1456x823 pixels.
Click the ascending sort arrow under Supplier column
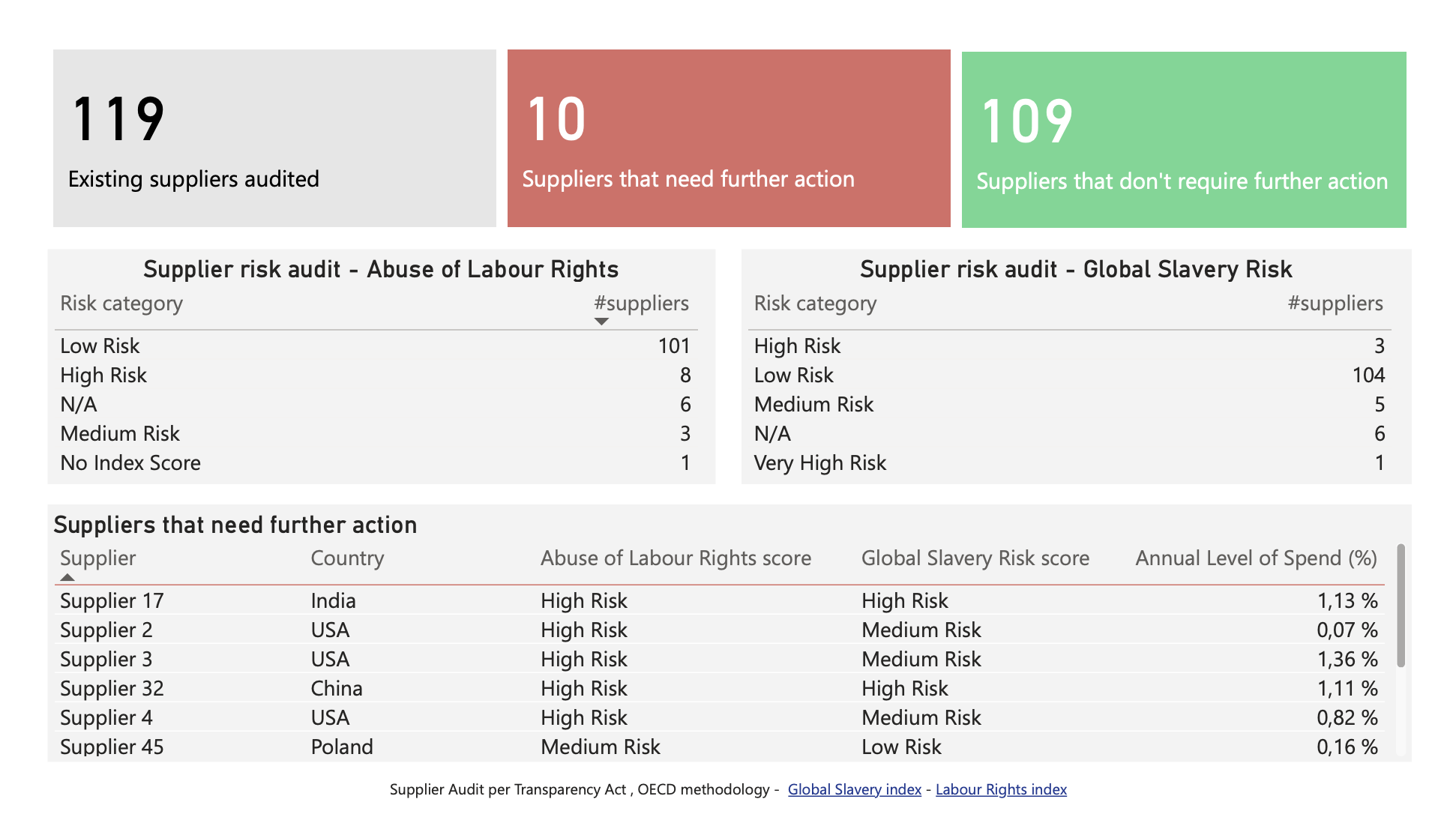pyautogui.click(x=67, y=577)
